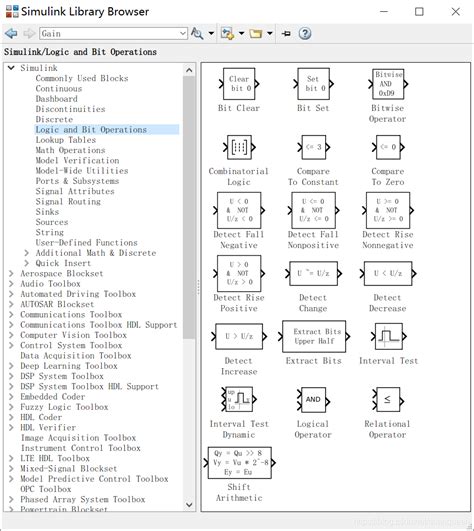Select the Relational Operator block

[388, 400]
